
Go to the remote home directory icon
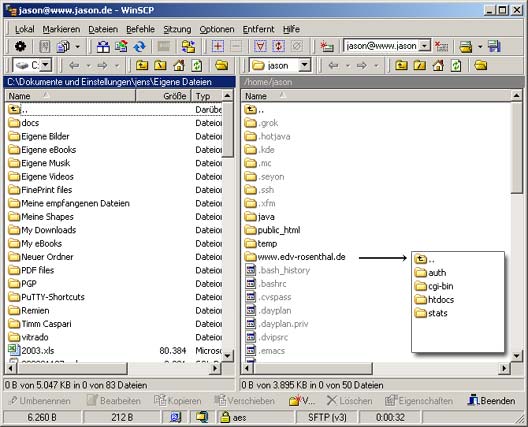[x=438, y=65]
